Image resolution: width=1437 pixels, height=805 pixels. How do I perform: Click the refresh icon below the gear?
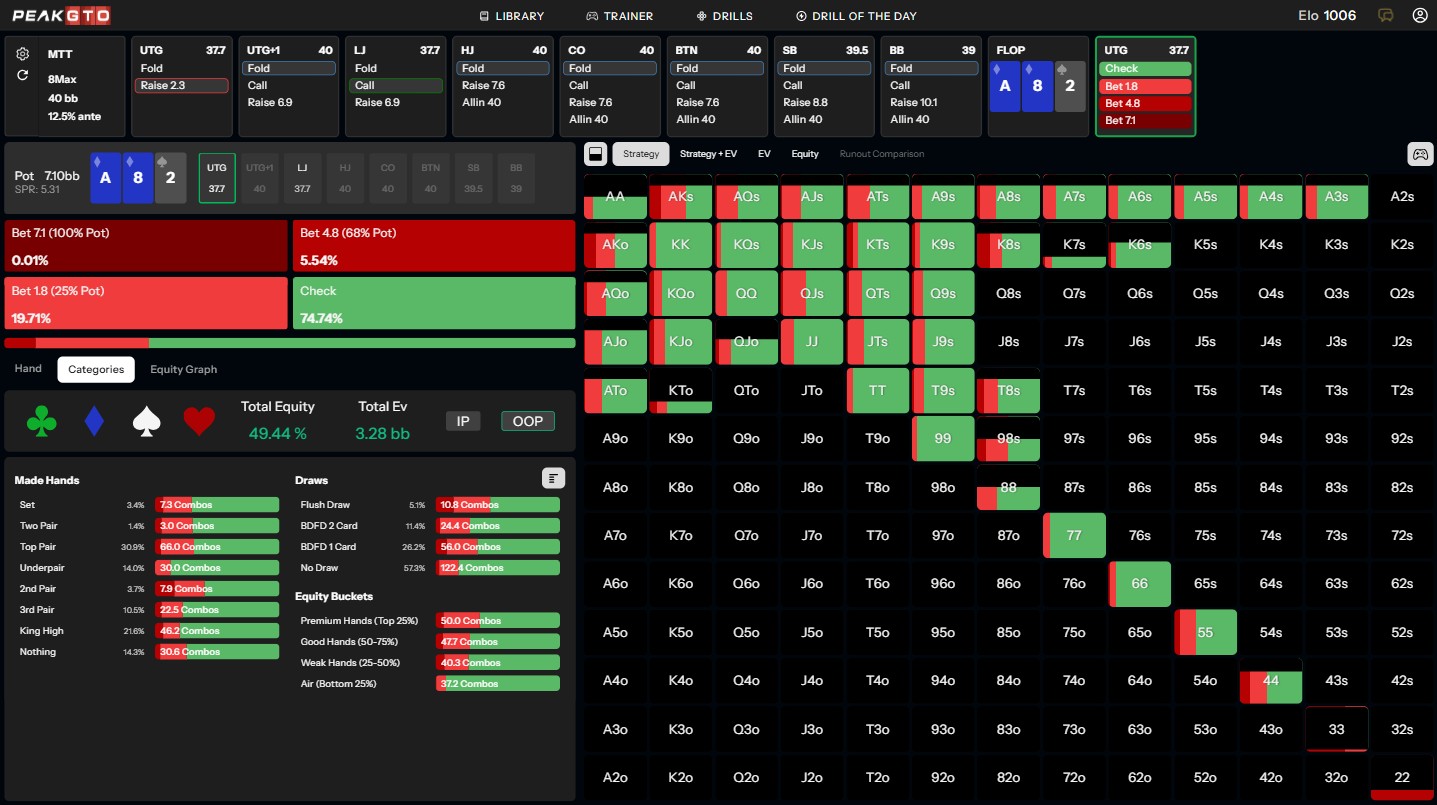click(x=23, y=75)
